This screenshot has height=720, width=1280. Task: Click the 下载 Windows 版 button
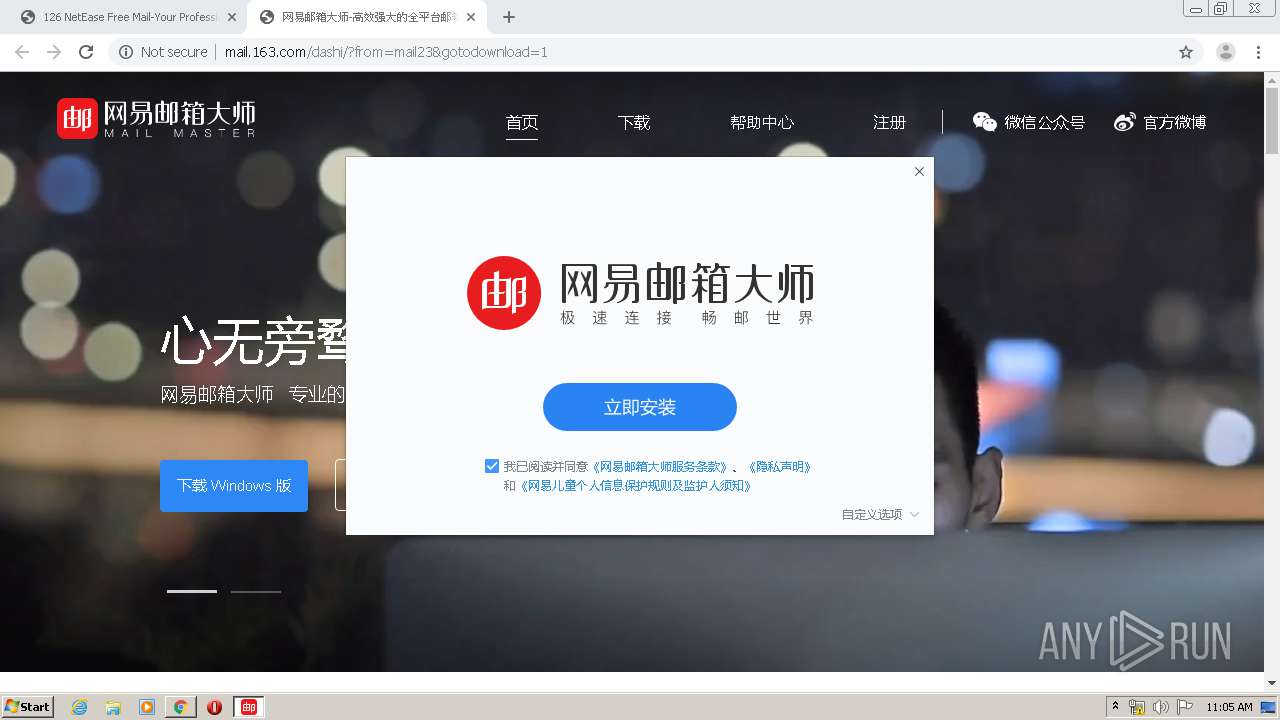[x=234, y=485]
